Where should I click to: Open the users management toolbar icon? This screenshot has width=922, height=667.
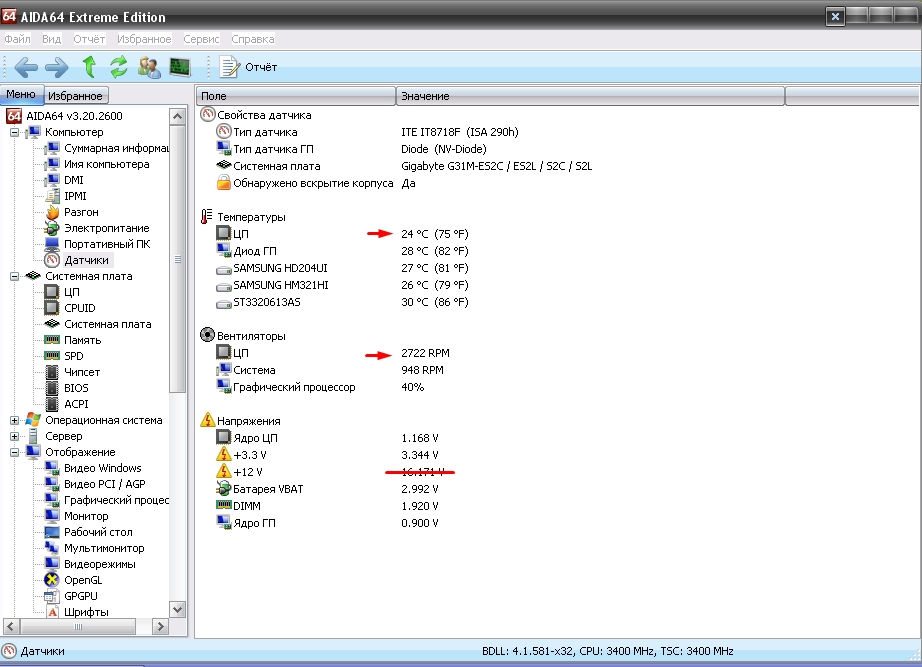(x=149, y=67)
